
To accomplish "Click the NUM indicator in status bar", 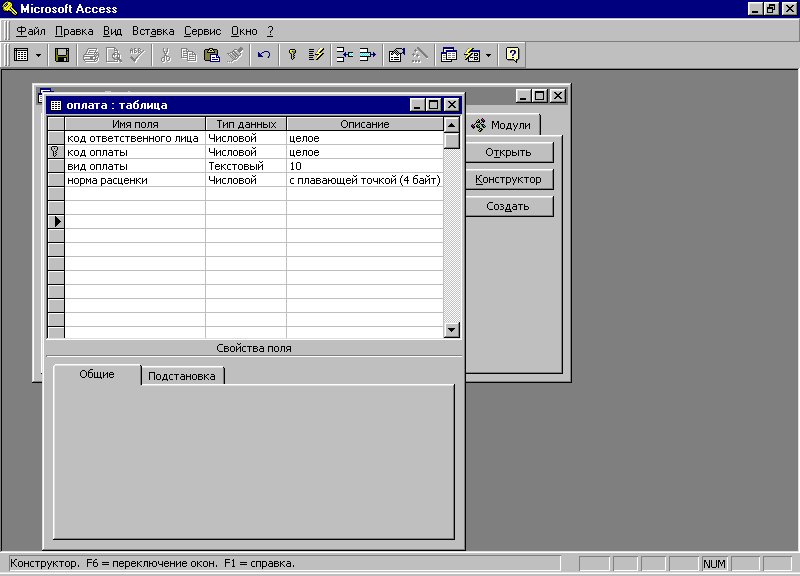I will (714, 564).
